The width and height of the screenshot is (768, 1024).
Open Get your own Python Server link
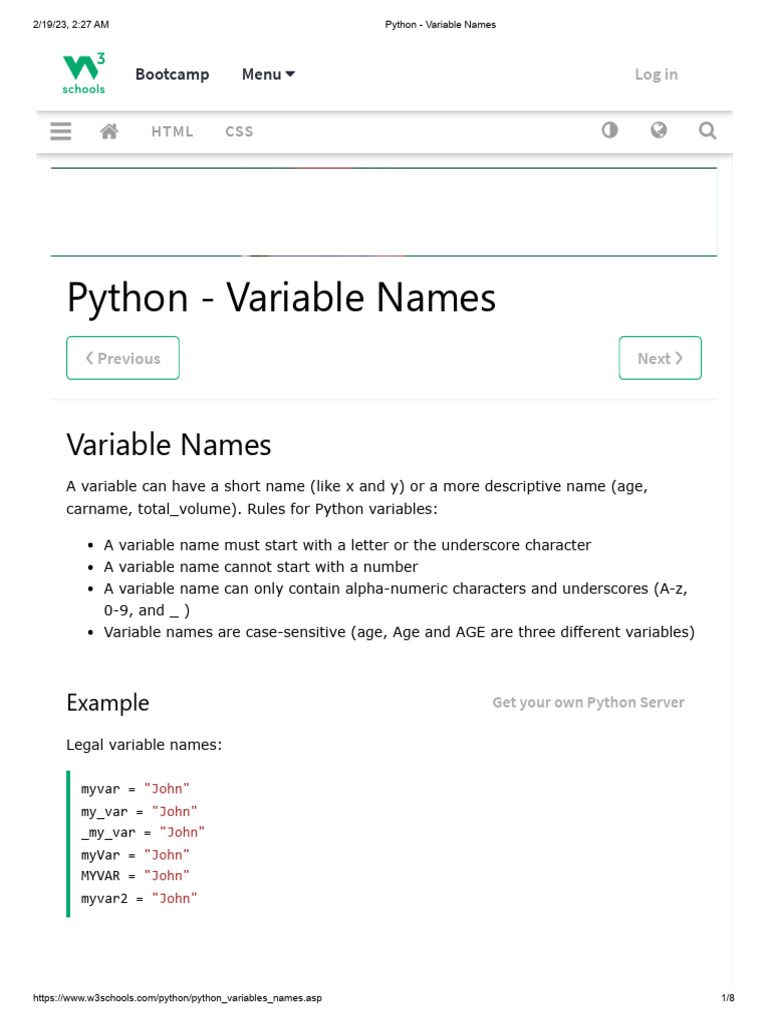pos(588,702)
